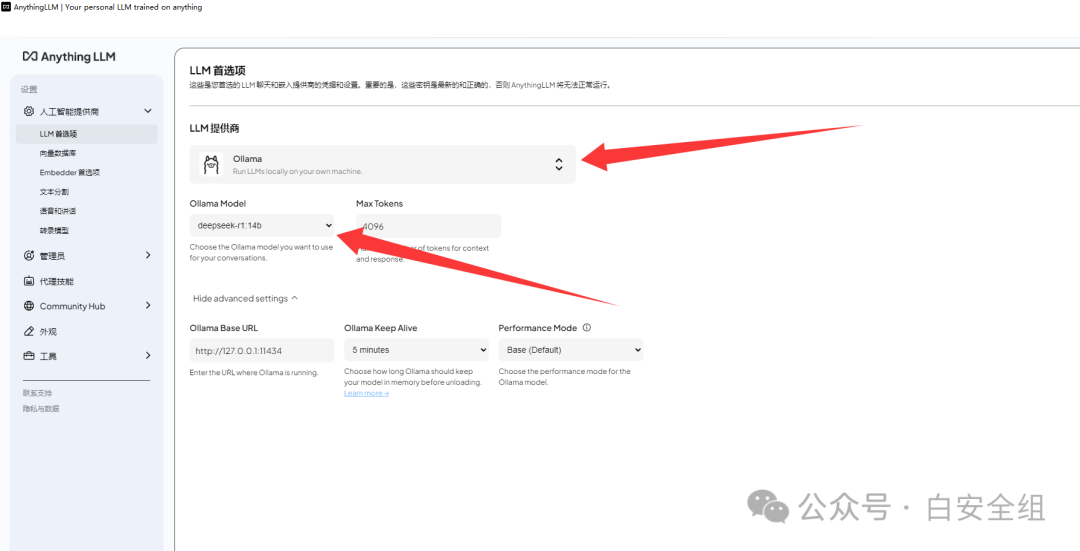Click the admin icon in sidebar
Screen dimensions: 1080x551
[x=30, y=256]
